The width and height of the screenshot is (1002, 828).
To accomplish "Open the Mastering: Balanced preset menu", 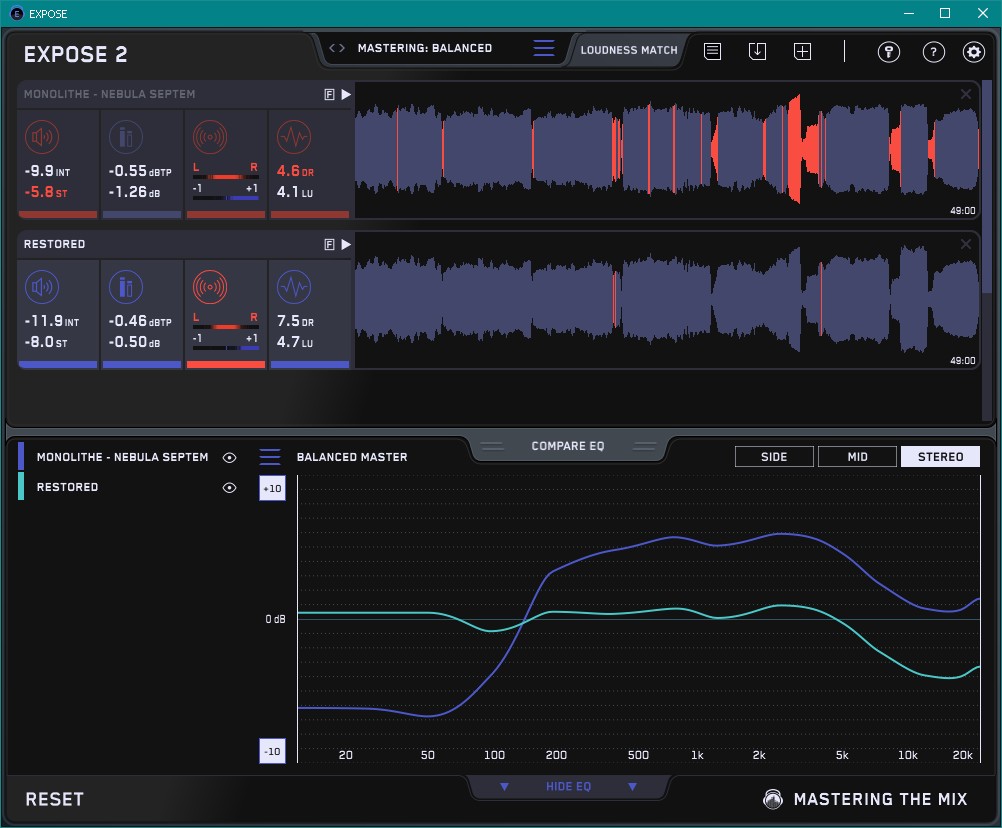I will click(x=543, y=48).
